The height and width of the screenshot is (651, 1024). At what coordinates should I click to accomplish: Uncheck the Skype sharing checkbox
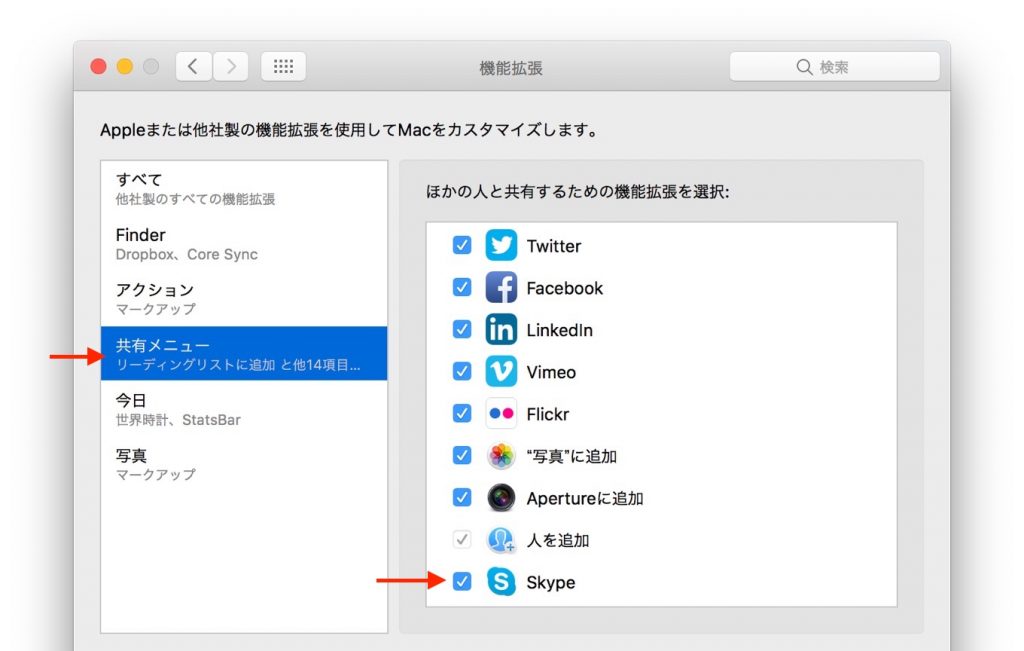click(x=462, y=582)
